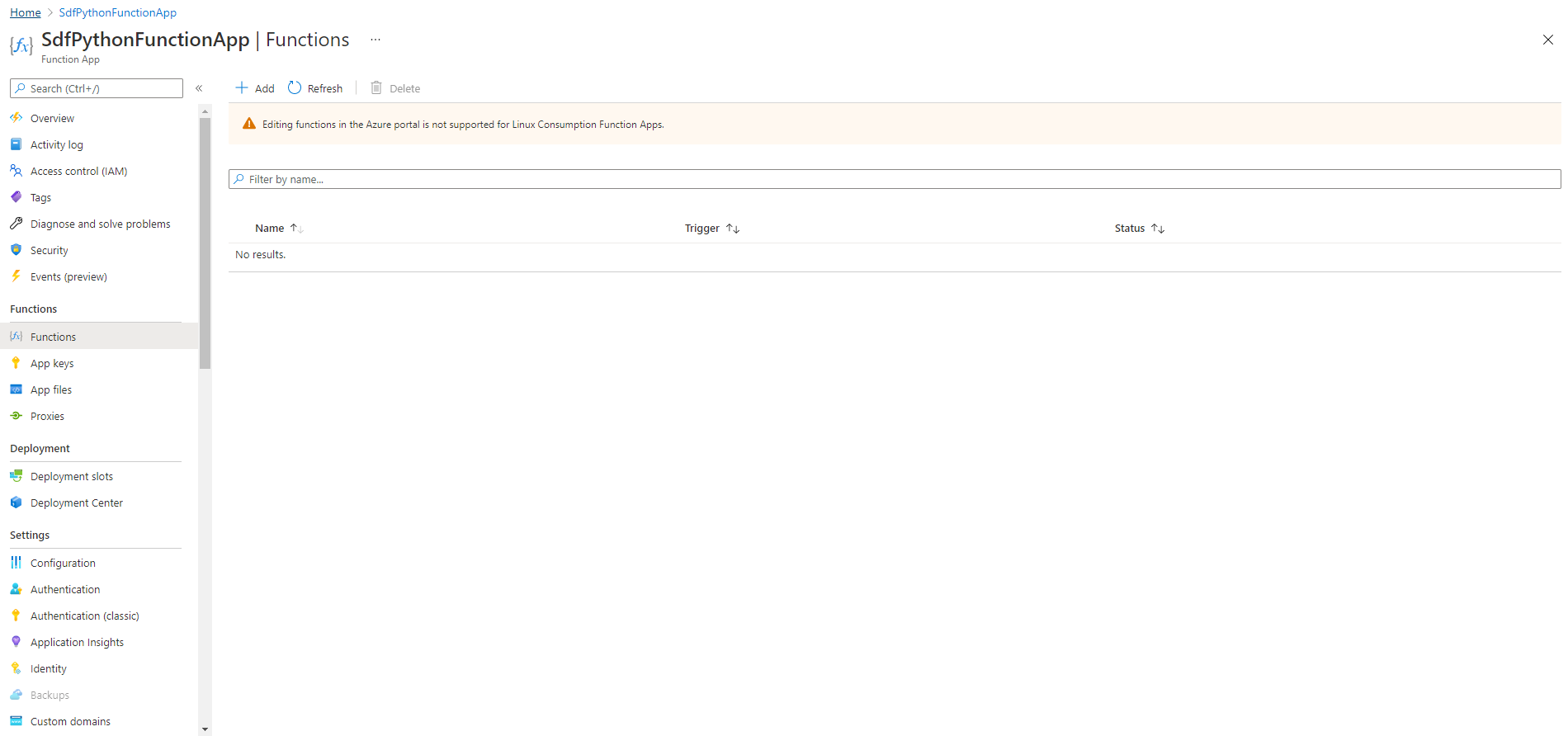Open the Overview menu item
1568x736 pixels.
99,118
